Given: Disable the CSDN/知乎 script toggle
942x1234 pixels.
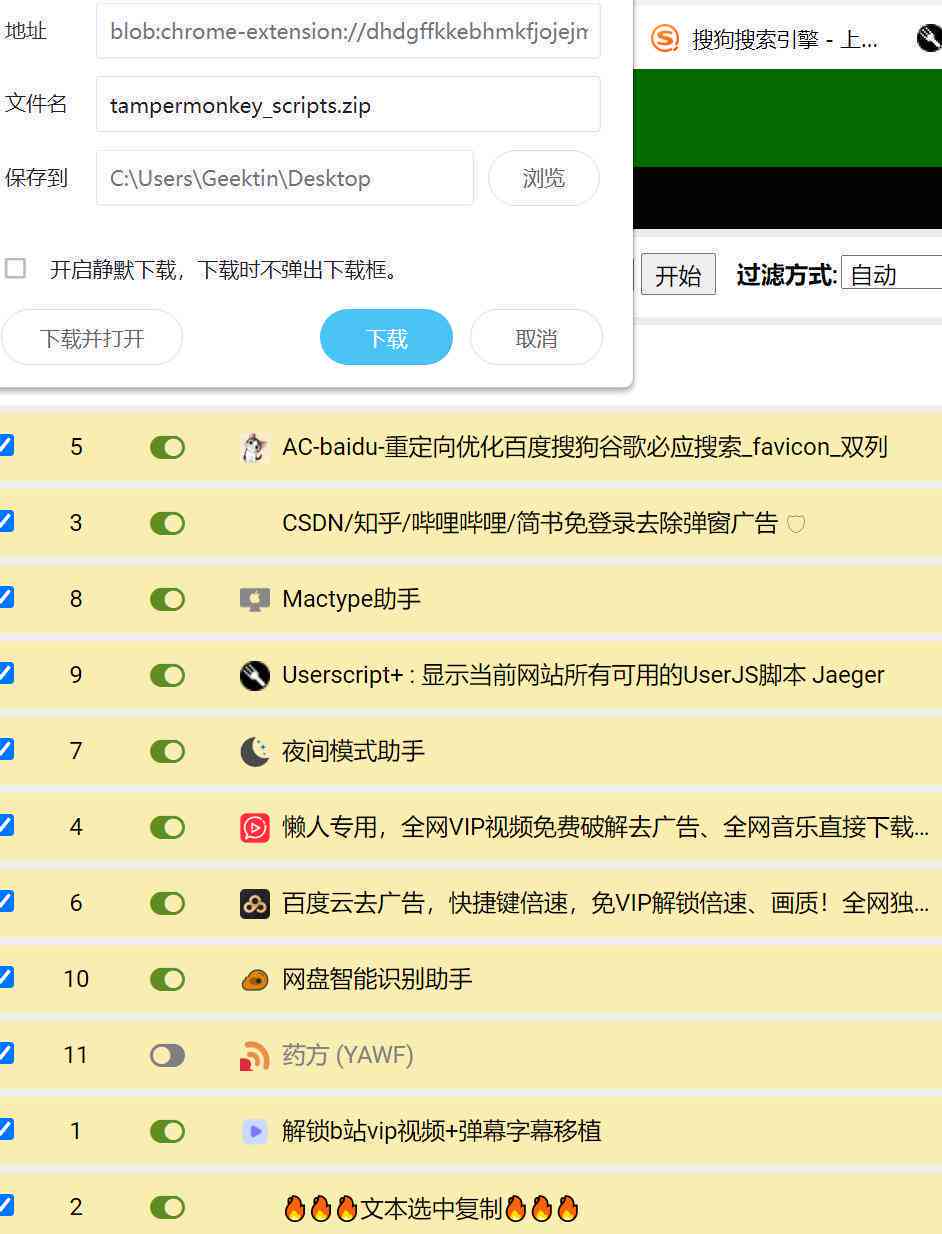Looking at the screenshot, I should 167,523.
